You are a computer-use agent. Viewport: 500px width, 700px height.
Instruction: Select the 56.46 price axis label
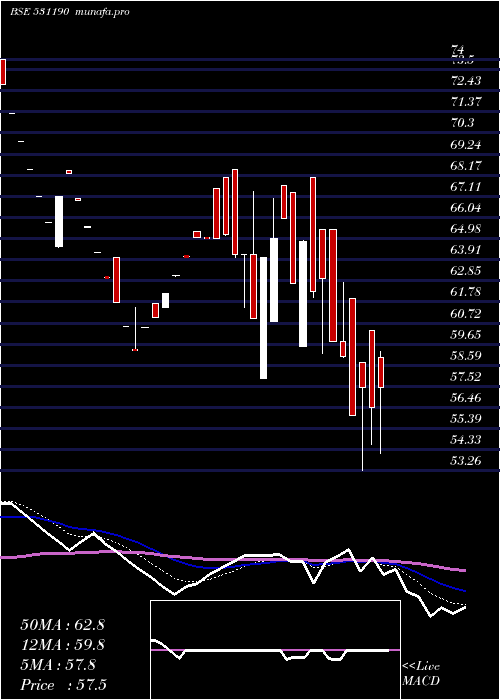click(466, 398)
